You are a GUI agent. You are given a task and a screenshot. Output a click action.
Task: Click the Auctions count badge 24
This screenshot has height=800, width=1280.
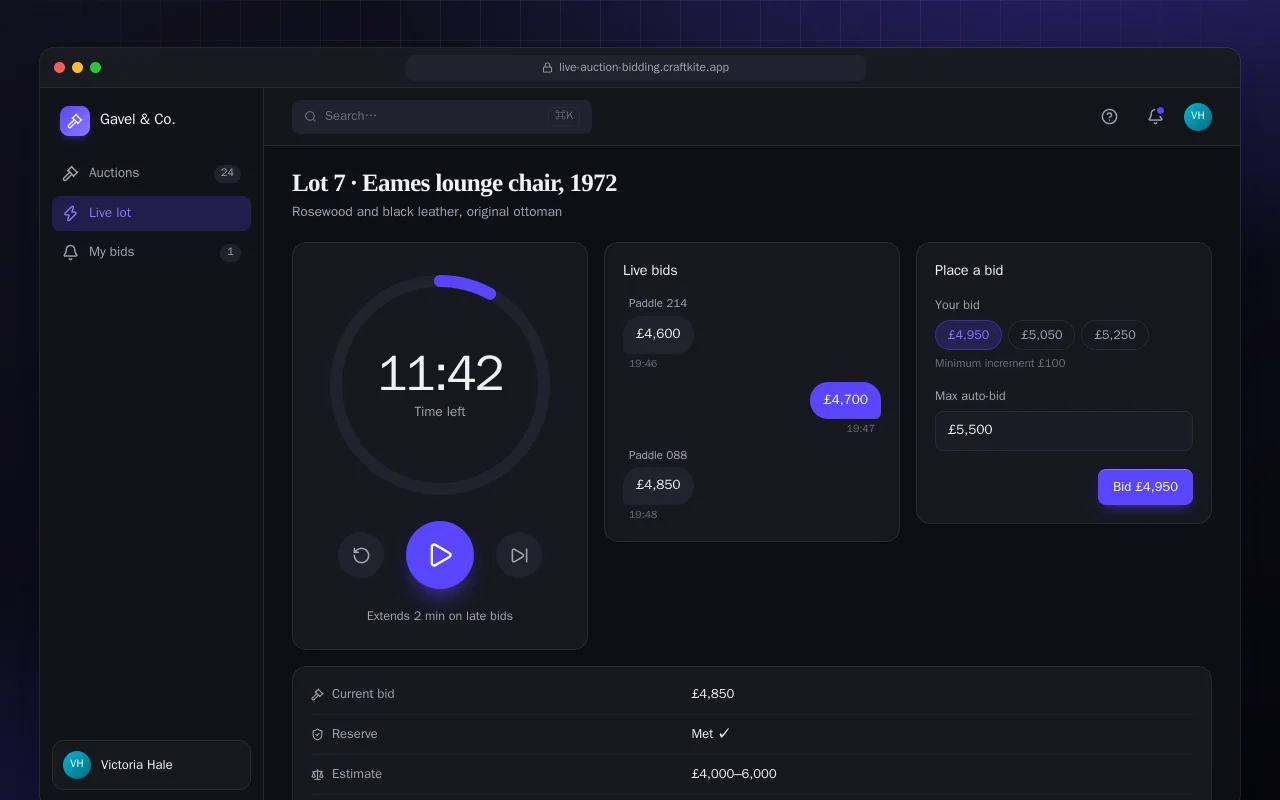pyautogui.click(x=227, y=173)
